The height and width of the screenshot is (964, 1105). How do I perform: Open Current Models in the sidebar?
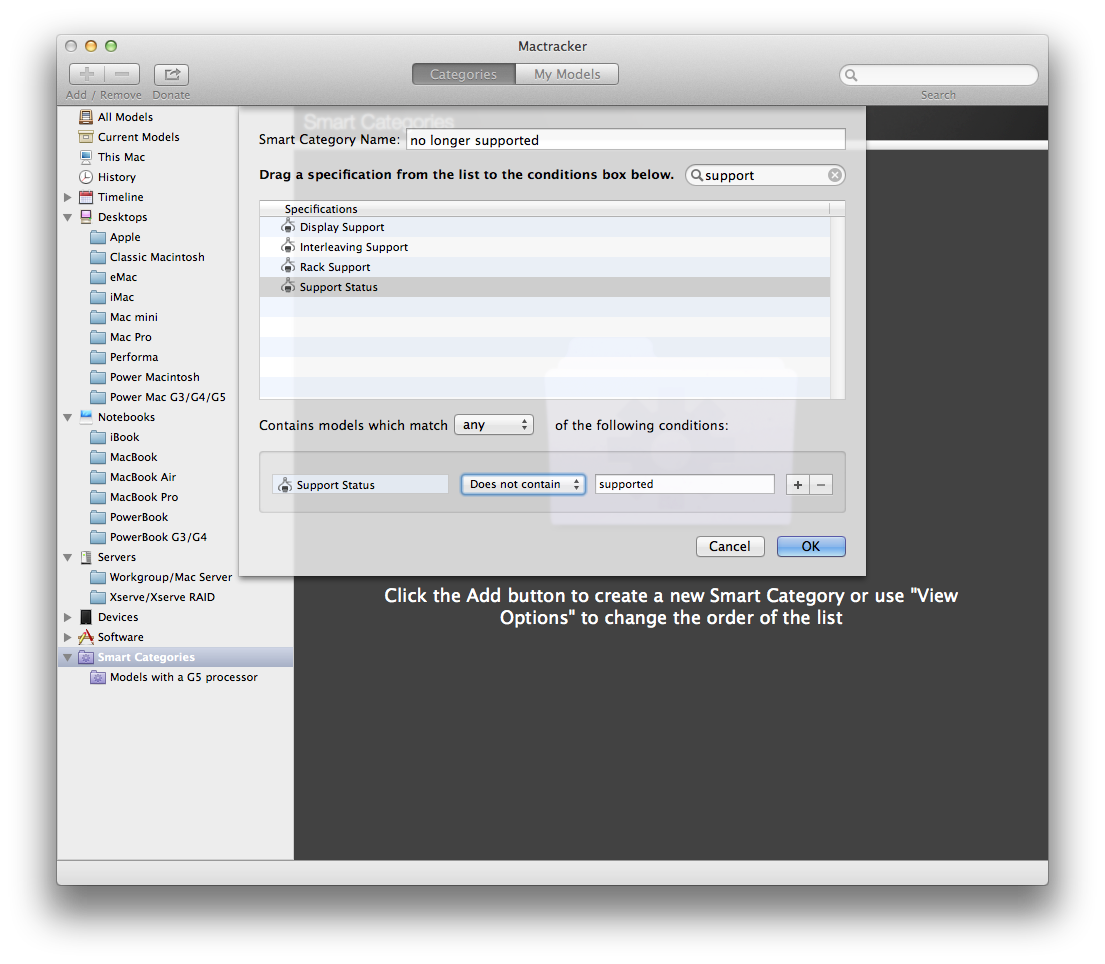(138, 137)
